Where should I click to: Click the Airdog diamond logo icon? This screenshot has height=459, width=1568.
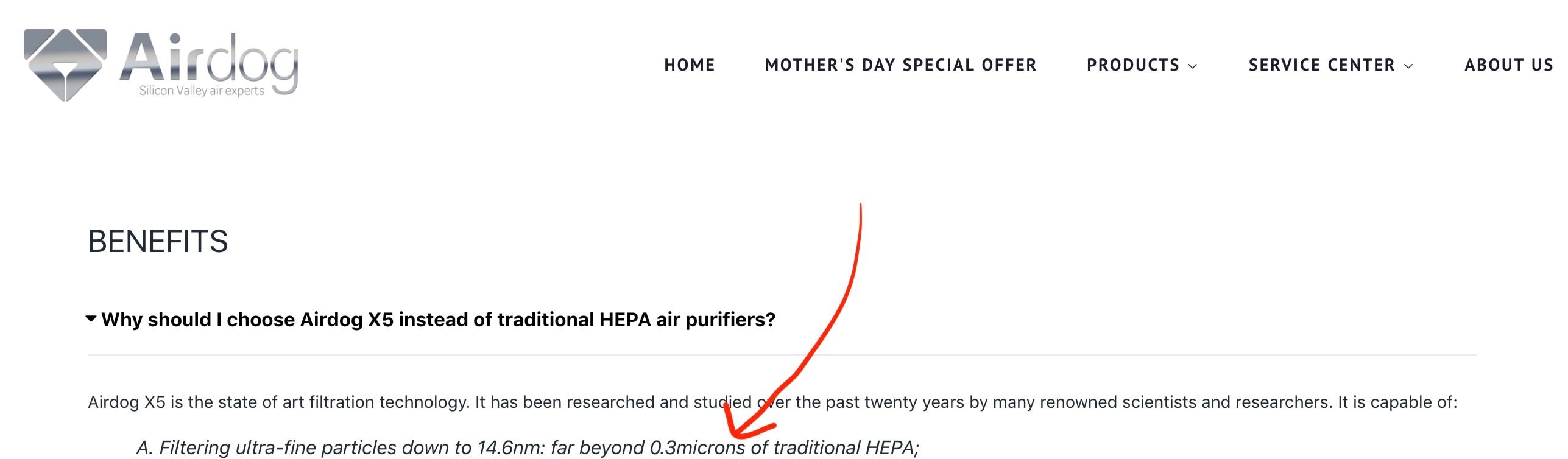tap(65, 64)
